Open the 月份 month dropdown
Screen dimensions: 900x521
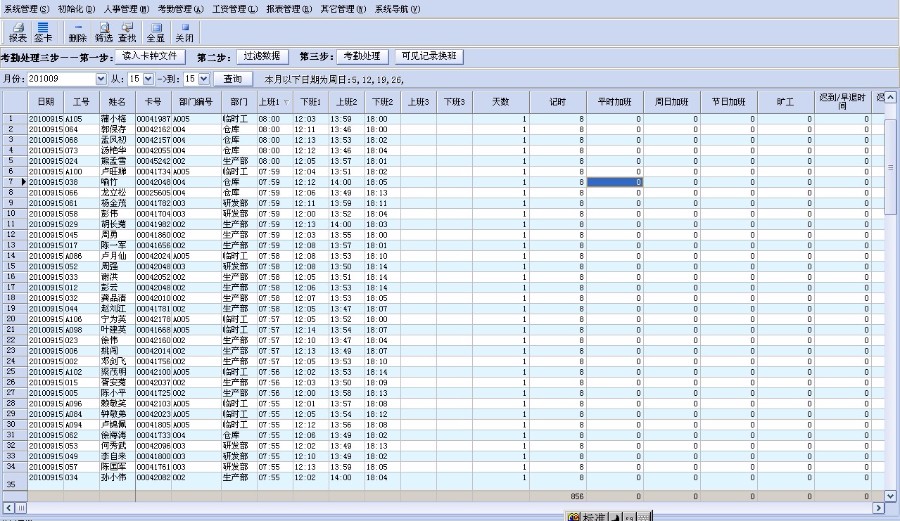tap(101, 79)
